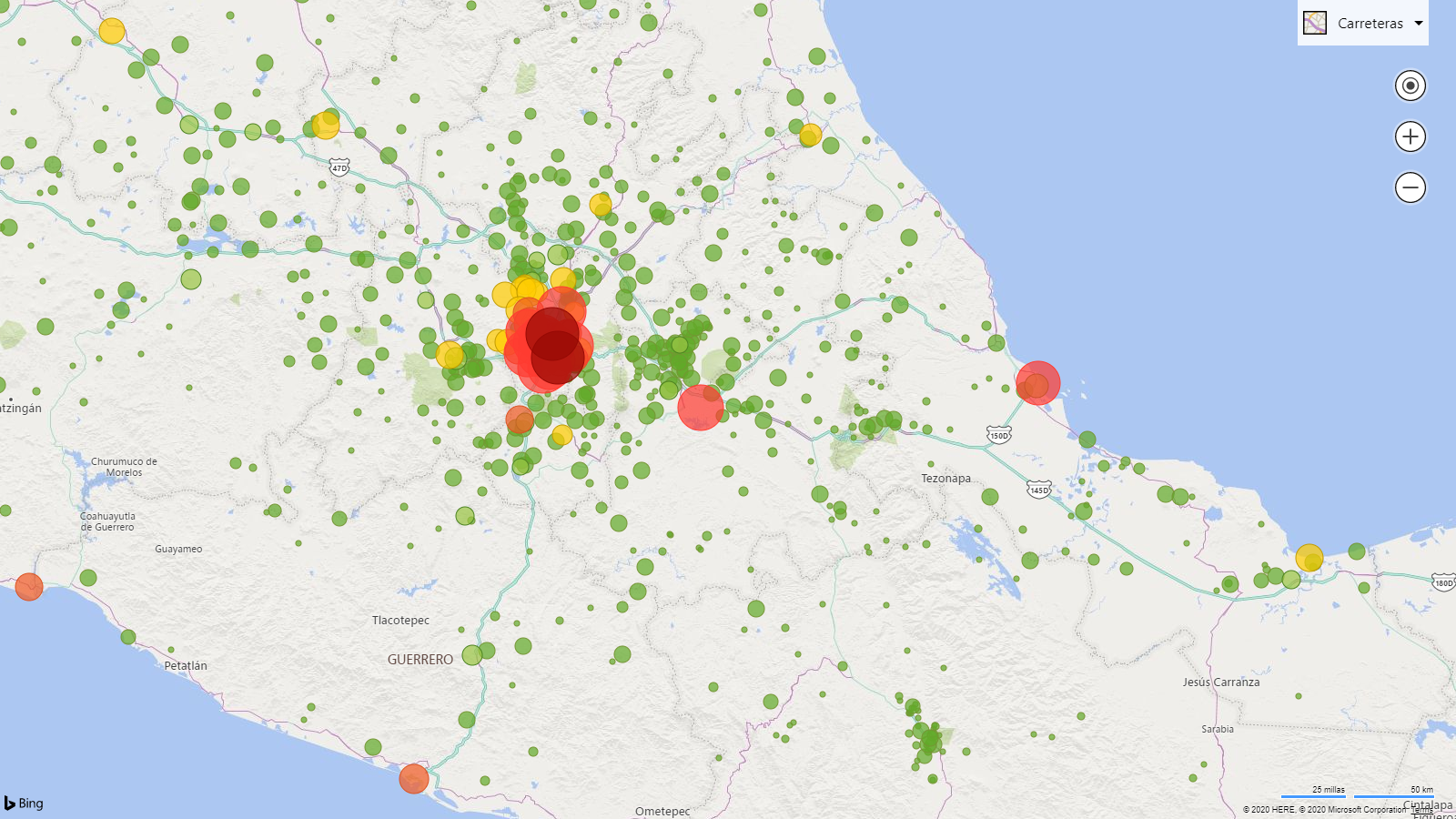
Task: Click the GUERRERO state label
Action: click(x=420, y=659)
